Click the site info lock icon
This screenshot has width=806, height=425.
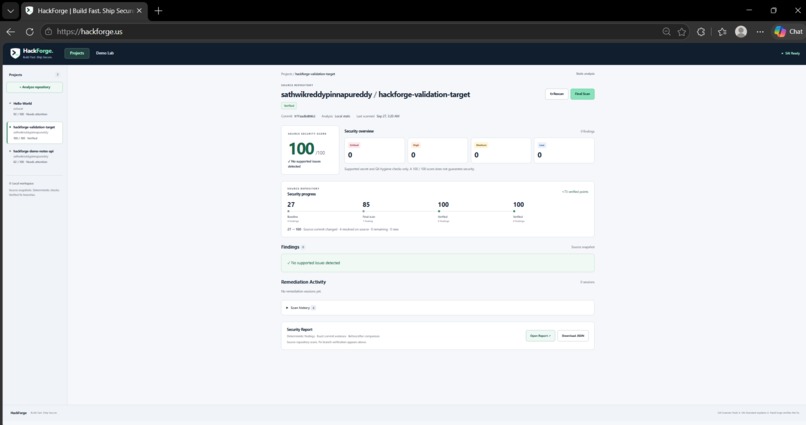point(48,31)
